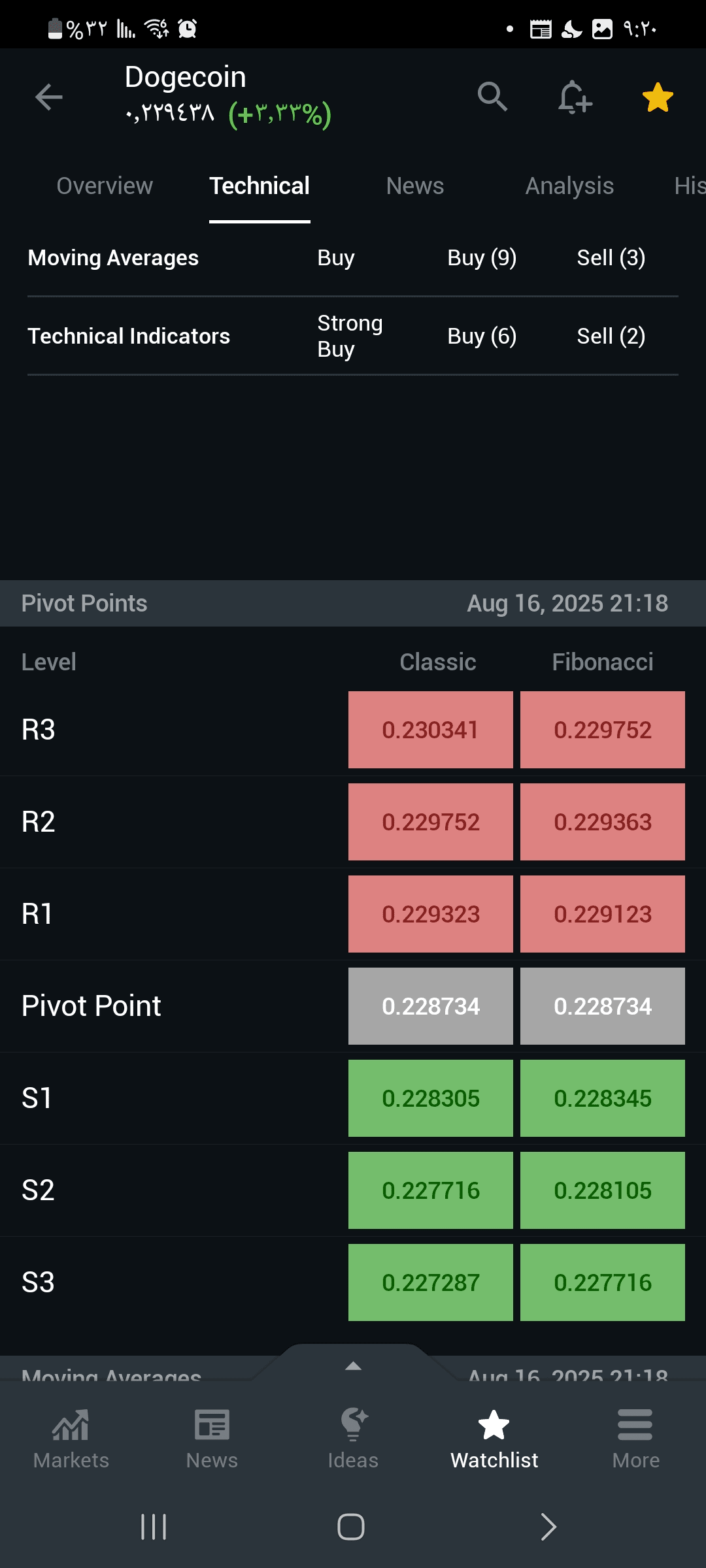Tap the Classic S2 value 0.227716

(431, 1190)
